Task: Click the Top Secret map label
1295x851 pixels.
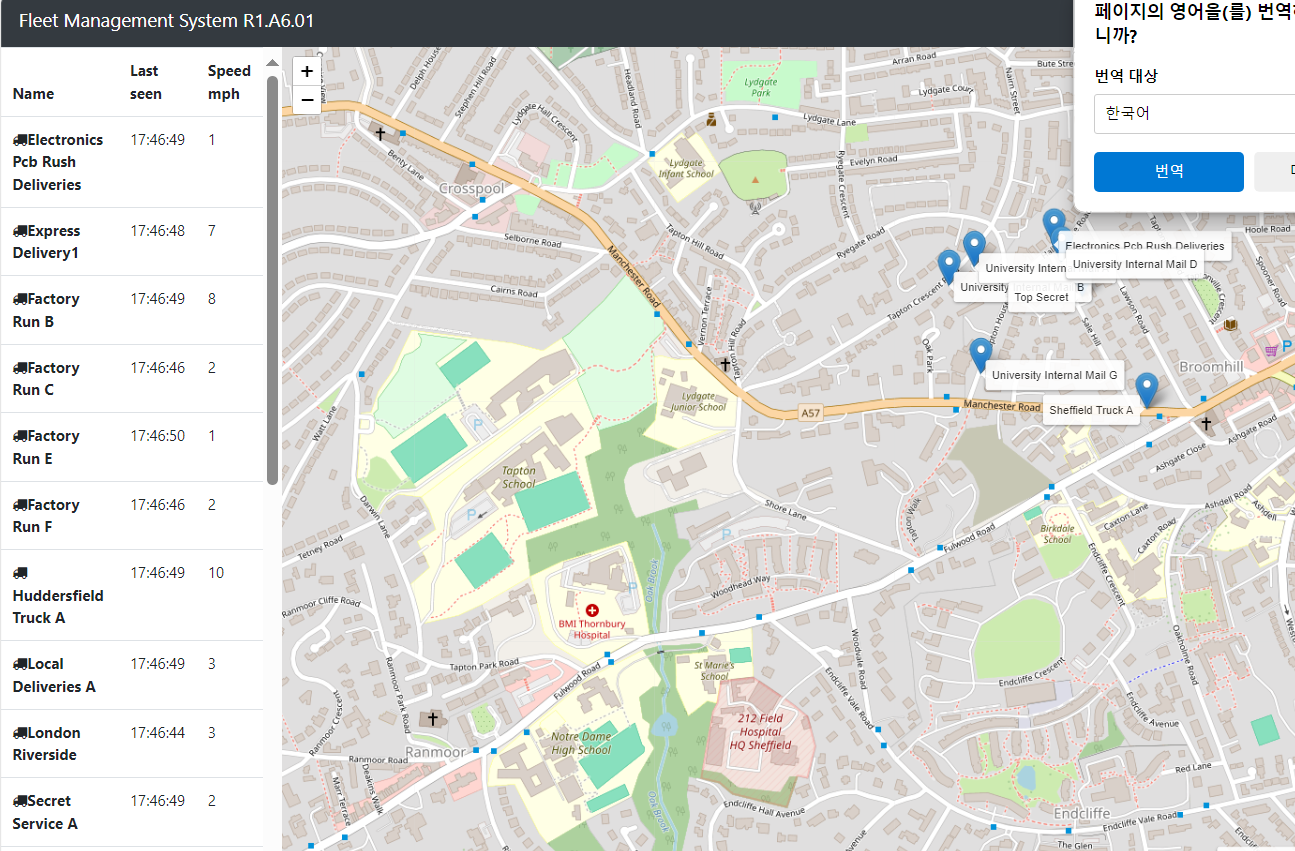Action: click(1041, 297)
